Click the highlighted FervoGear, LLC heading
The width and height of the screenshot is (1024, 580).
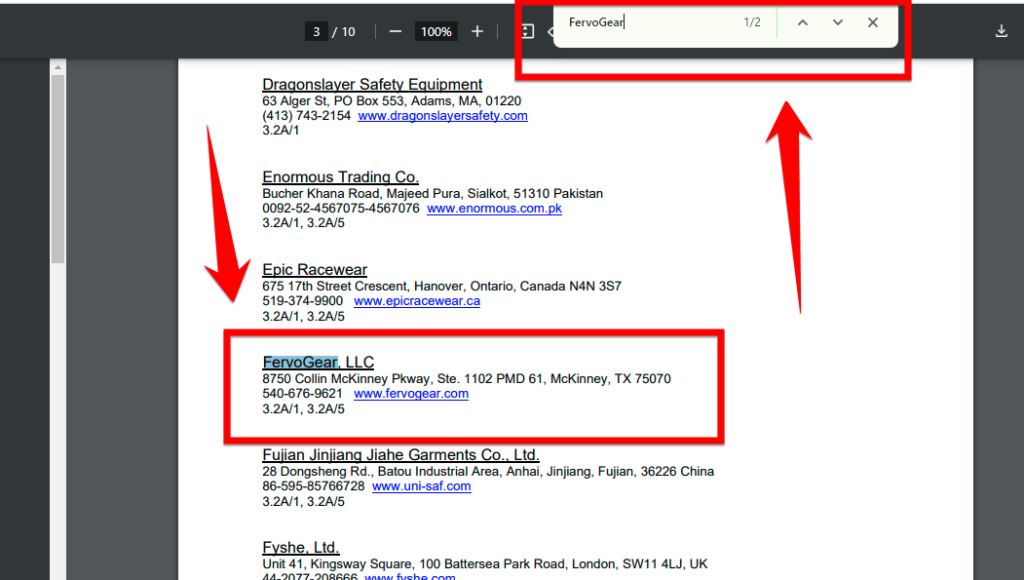[318, 362]
